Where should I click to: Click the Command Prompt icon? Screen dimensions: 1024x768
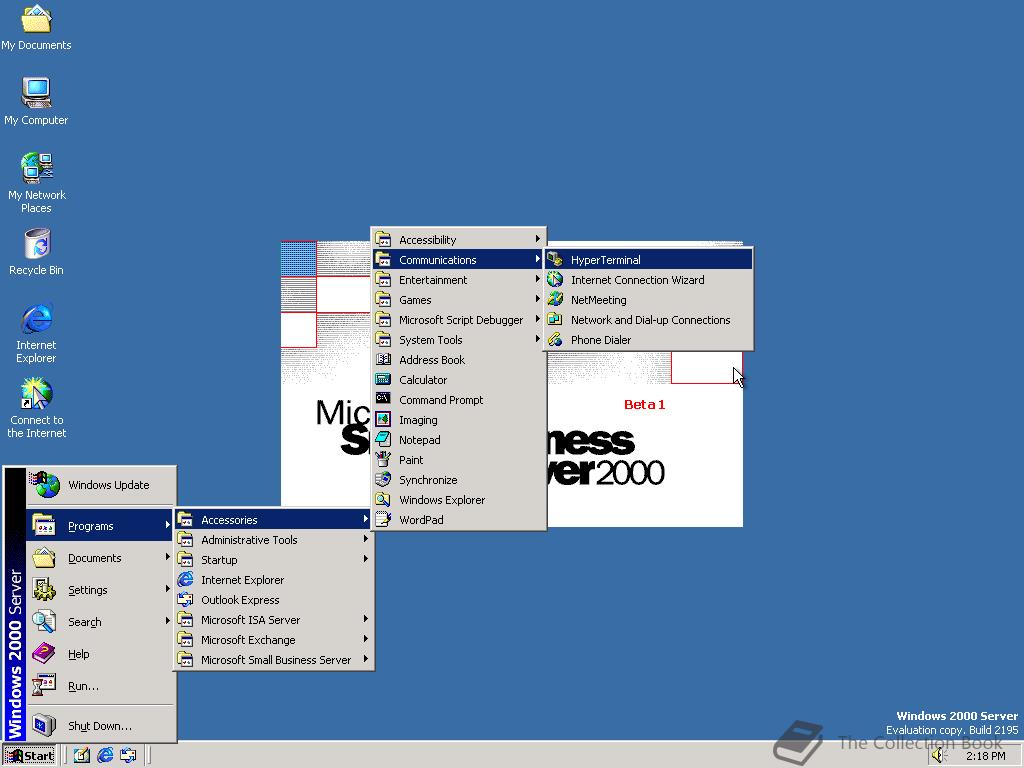click(x=383, y=399)
